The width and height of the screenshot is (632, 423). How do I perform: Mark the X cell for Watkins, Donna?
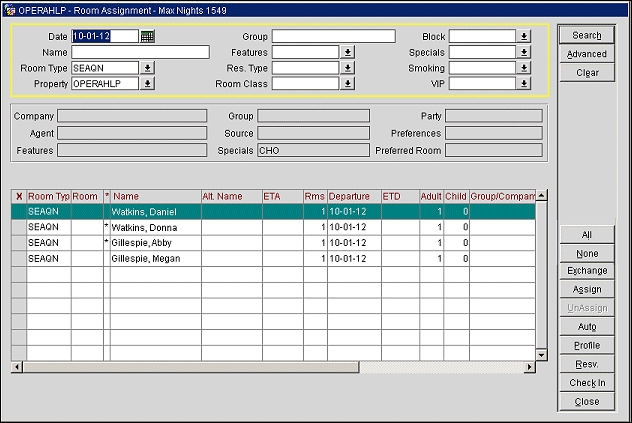point(18,227)
